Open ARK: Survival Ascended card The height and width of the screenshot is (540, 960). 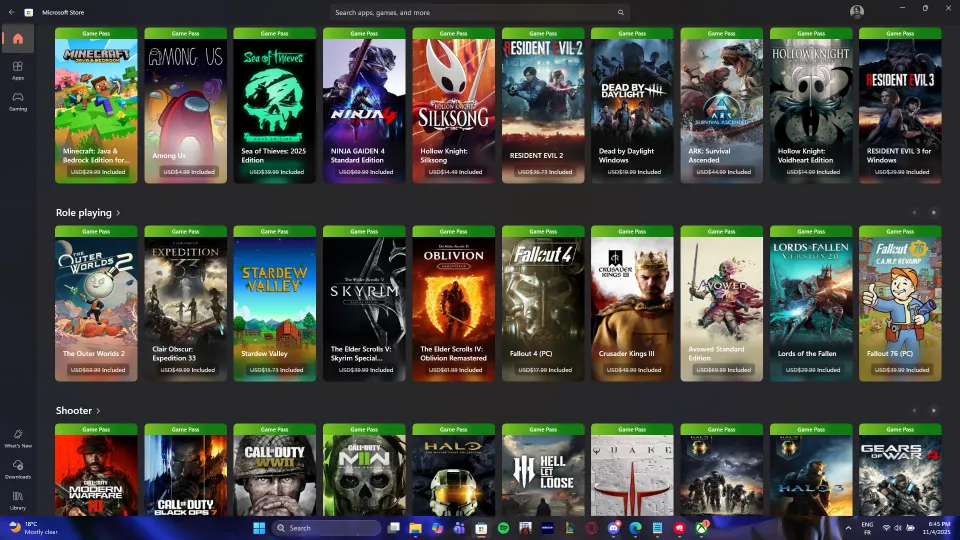click(x=721, y=105)
